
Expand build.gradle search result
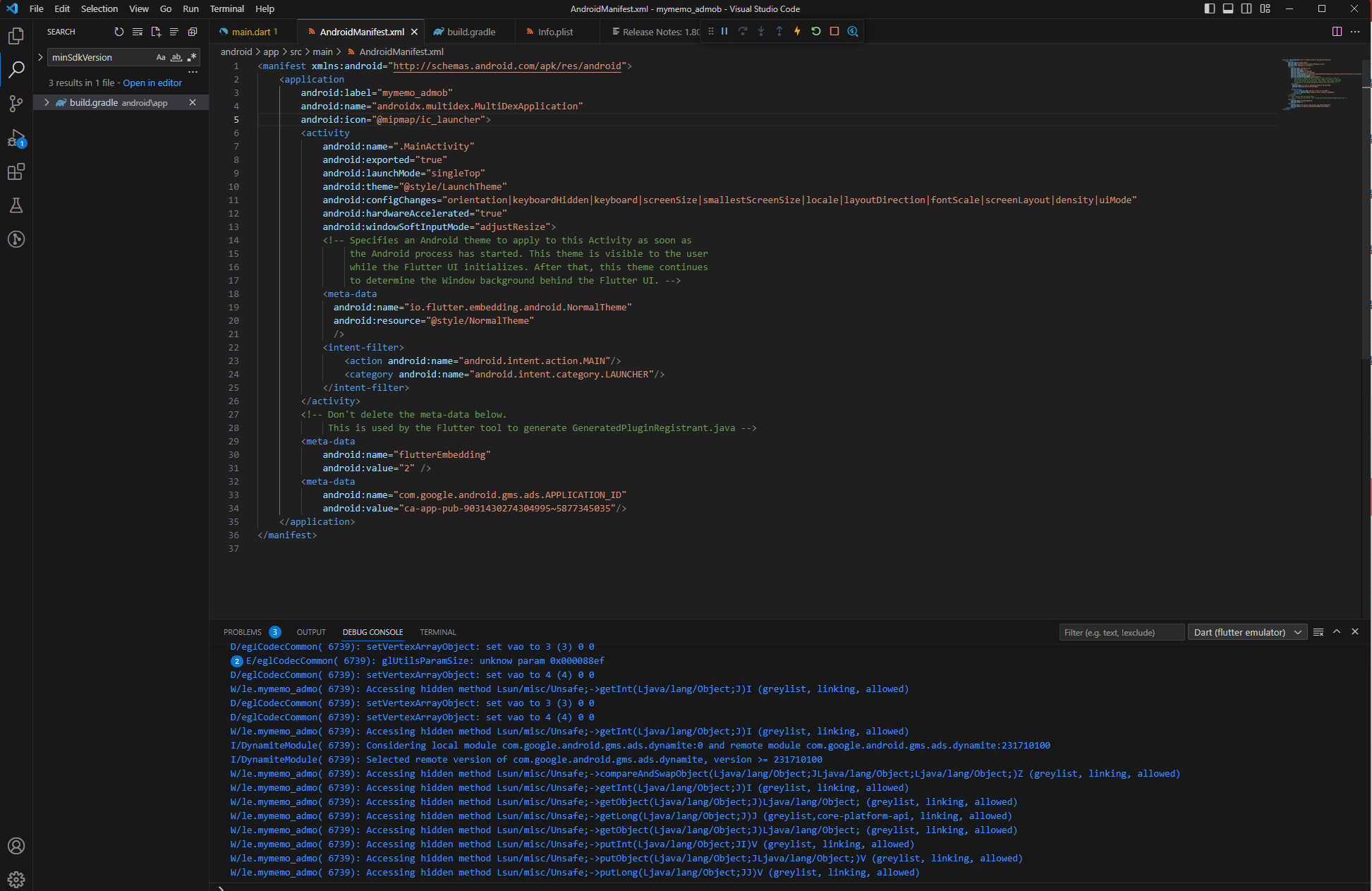pos(47,103)
